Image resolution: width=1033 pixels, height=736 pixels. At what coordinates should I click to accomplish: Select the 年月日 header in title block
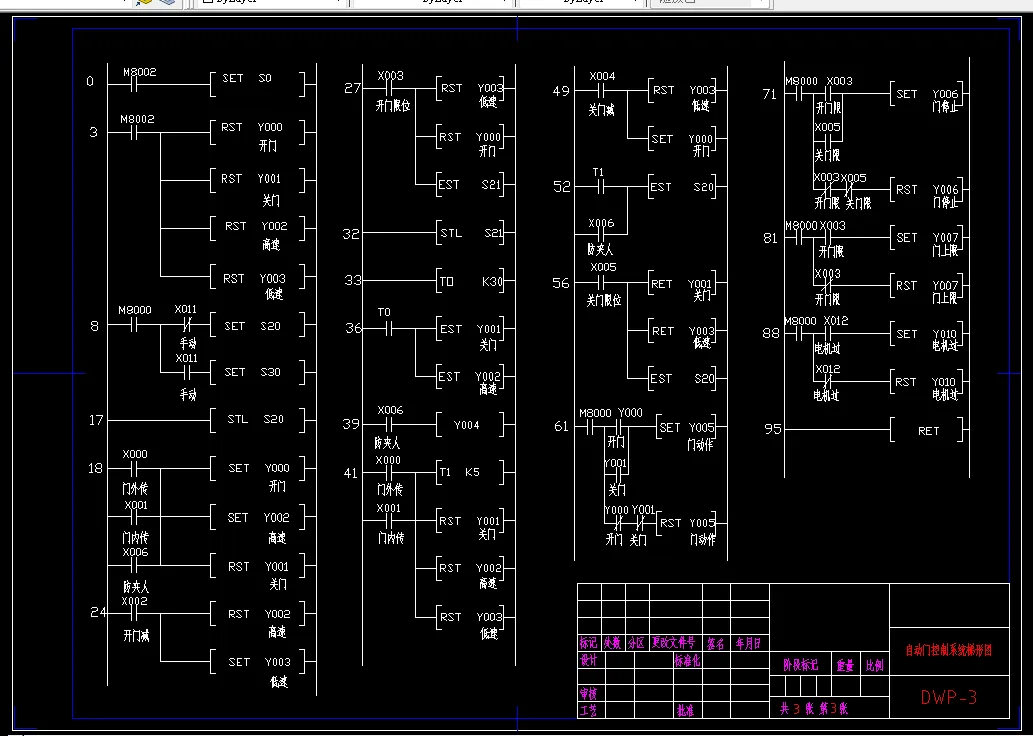tap(748, 643)
